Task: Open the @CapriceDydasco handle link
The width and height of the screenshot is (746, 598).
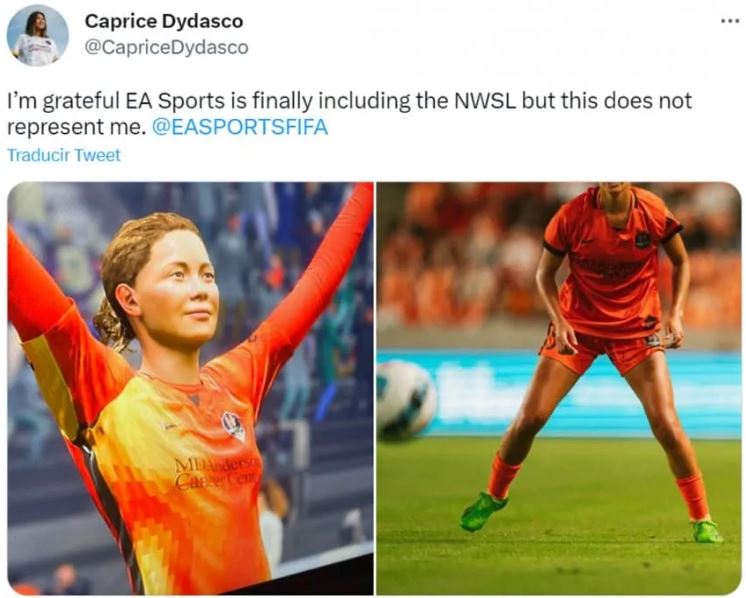Action: pos(167,47)
